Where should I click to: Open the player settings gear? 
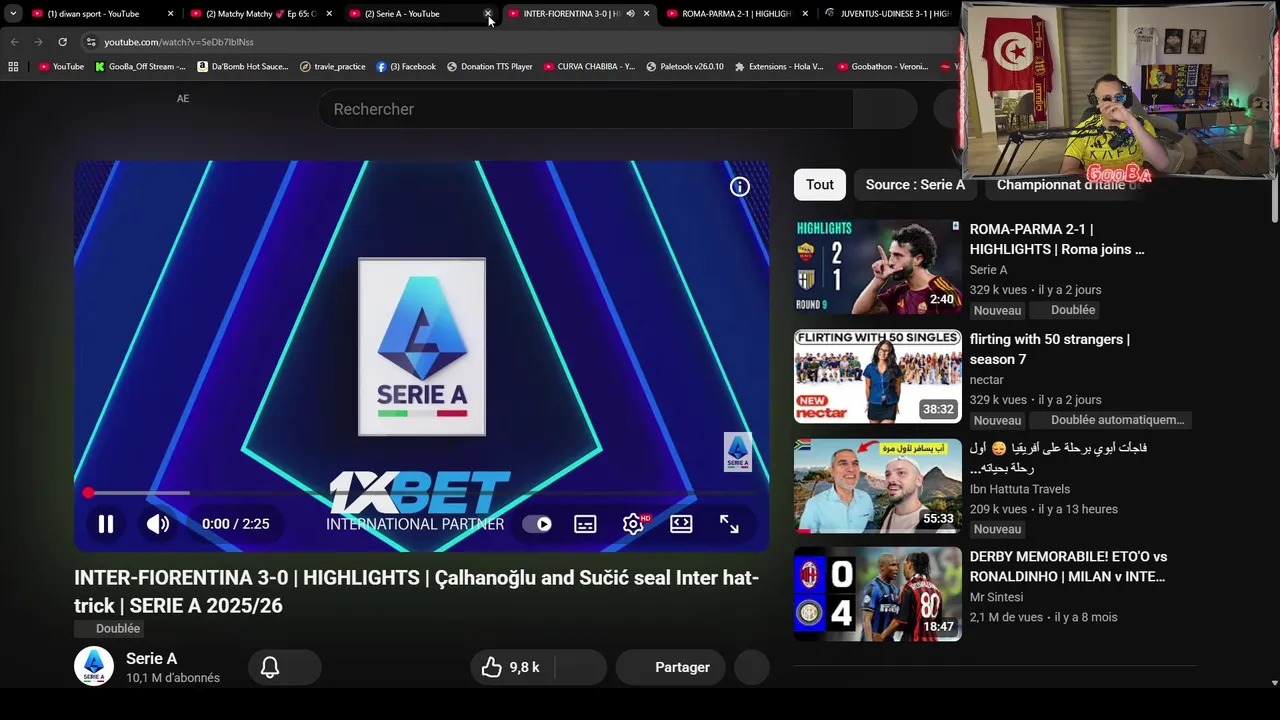pyautogui.click(x=633, y=524)
